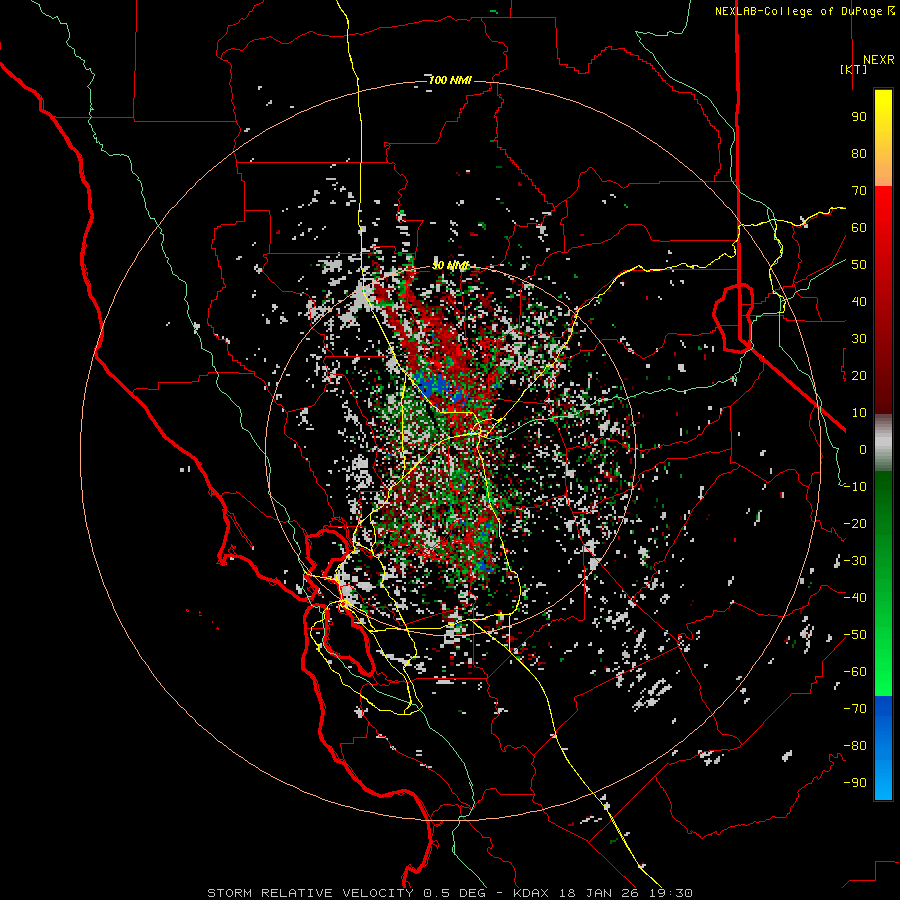Click the positive 90 value on velocity scale
This screenshot has height=900, width=900.
[859, 117]
